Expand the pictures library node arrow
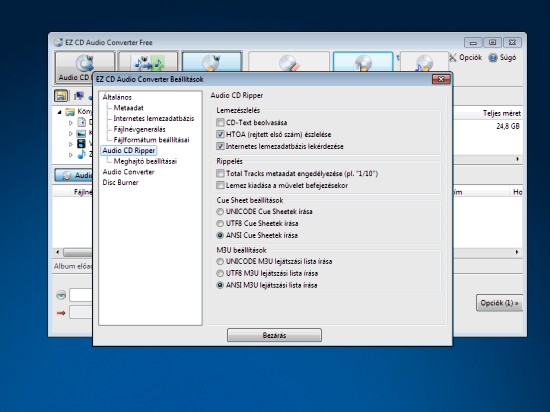This screenshot has width=550, height=412. click(71, 134)
